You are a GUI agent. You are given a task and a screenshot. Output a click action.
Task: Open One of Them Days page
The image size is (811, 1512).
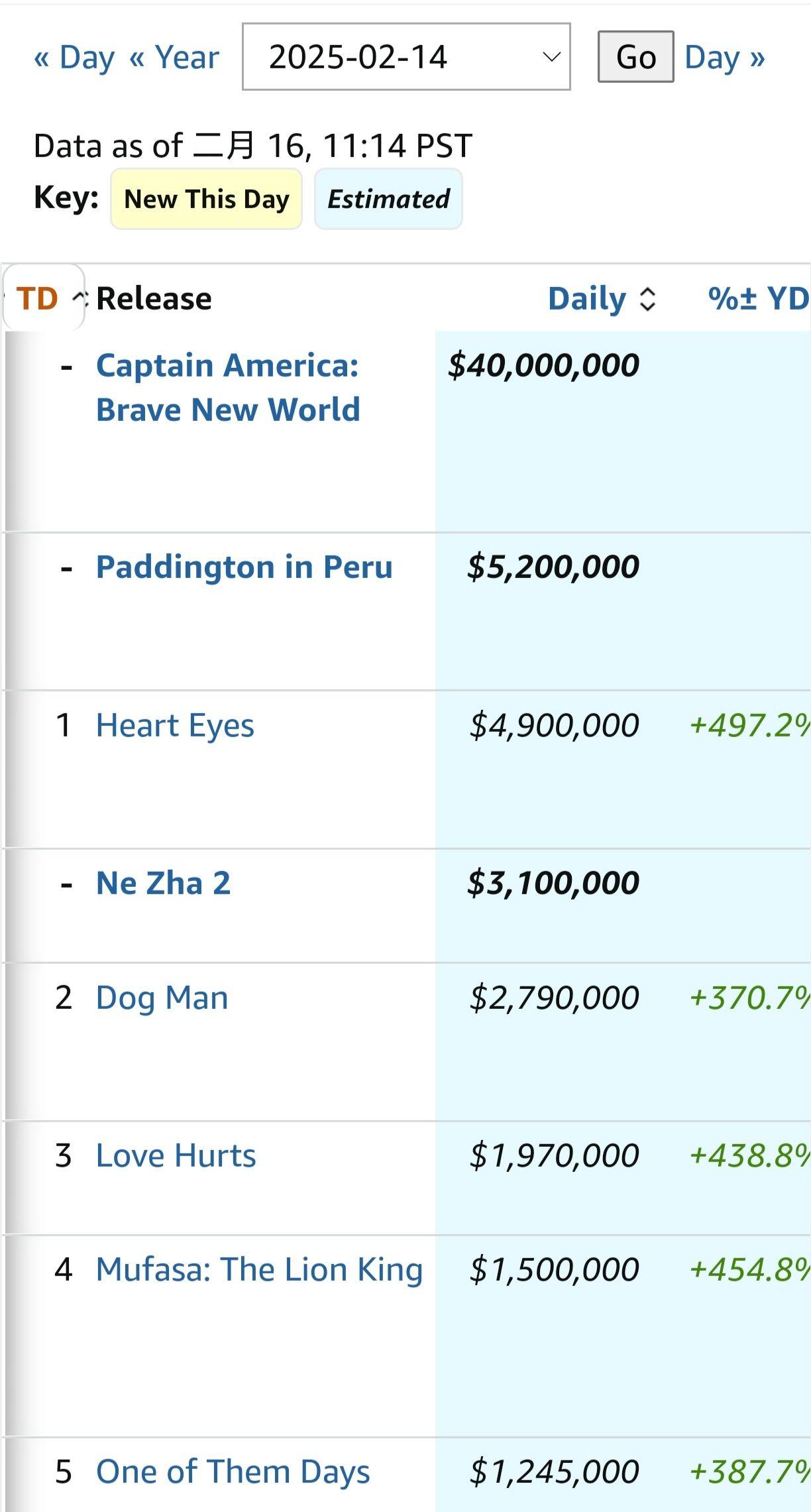point(233,1472)
